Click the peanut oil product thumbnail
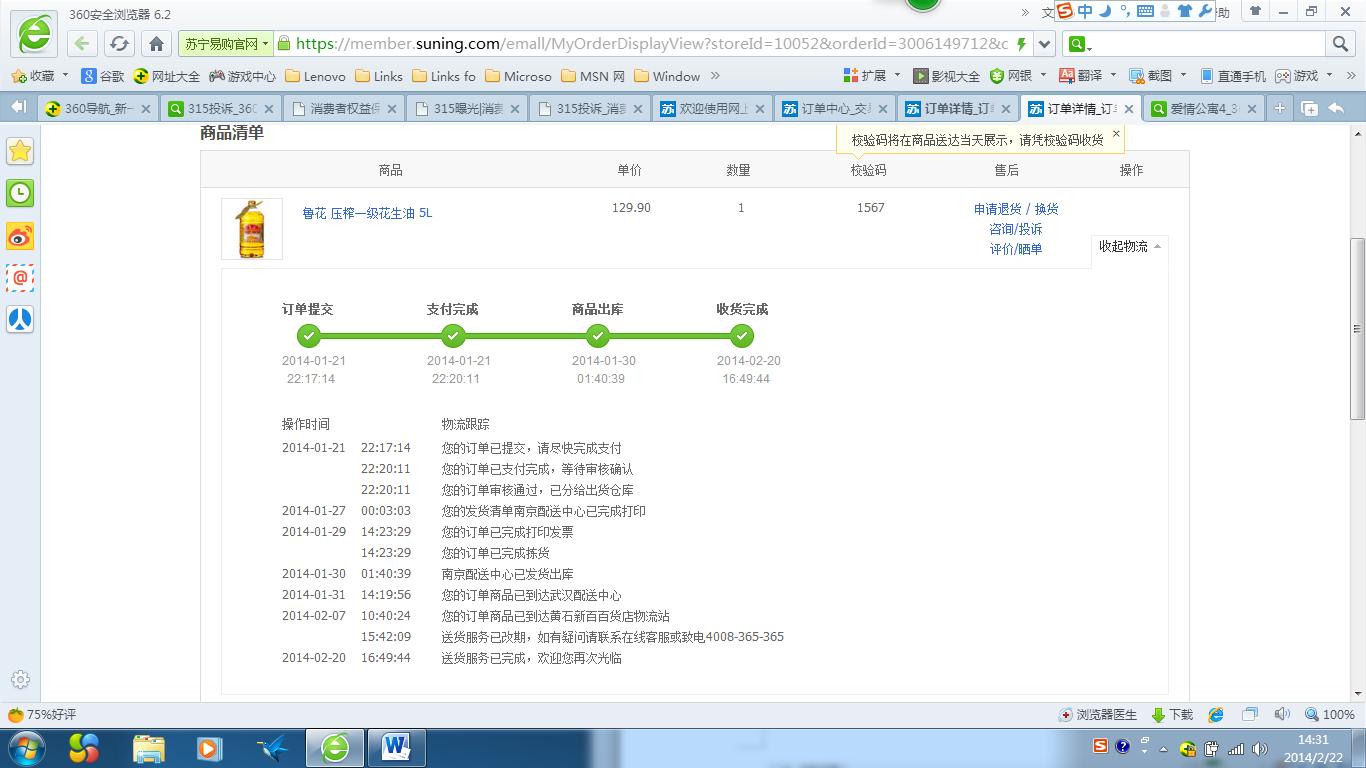 tap(252, 229)
